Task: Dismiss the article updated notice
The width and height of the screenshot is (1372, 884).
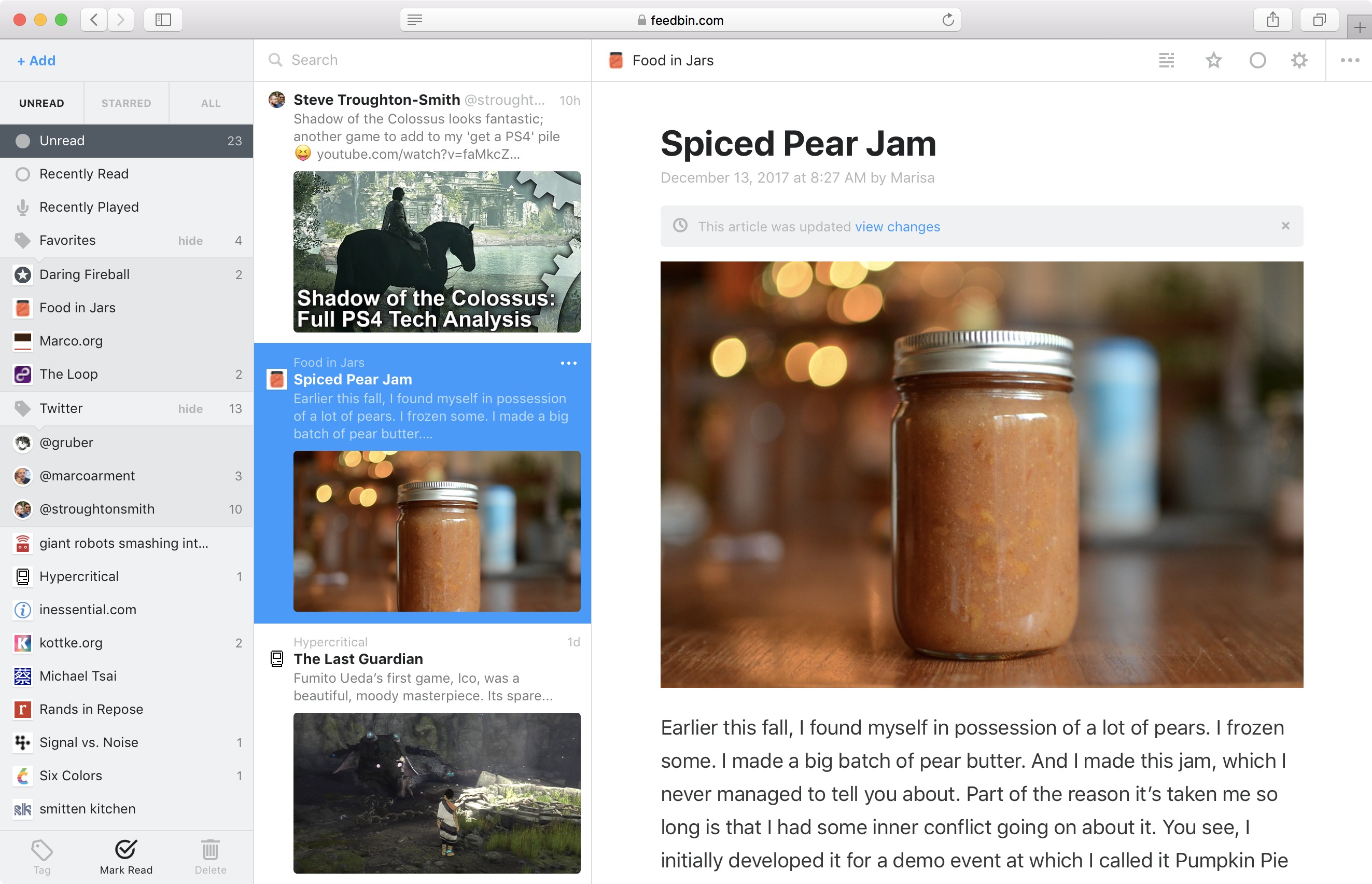Action: pos(1285,226)
